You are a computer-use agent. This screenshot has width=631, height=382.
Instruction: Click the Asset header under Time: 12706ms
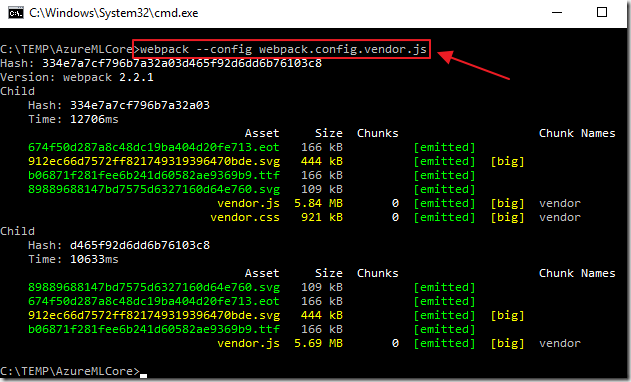[x=262, y=133]
